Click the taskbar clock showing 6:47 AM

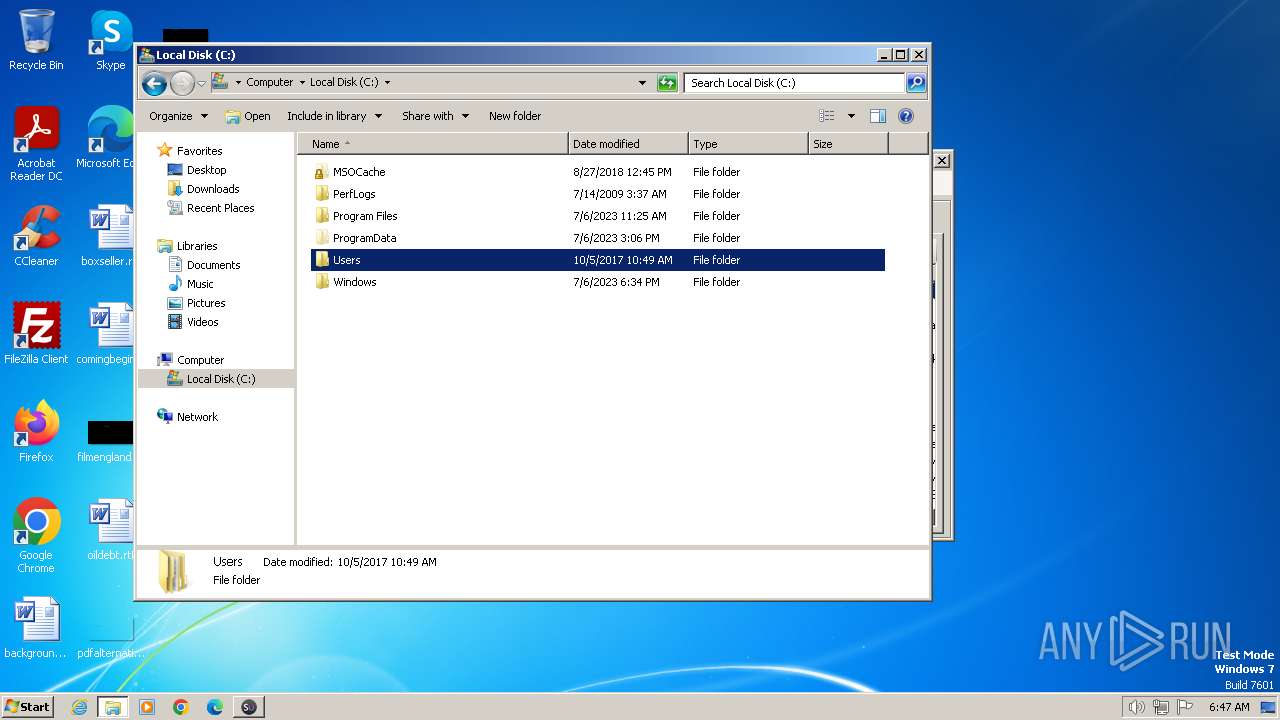click(1229, 707)
